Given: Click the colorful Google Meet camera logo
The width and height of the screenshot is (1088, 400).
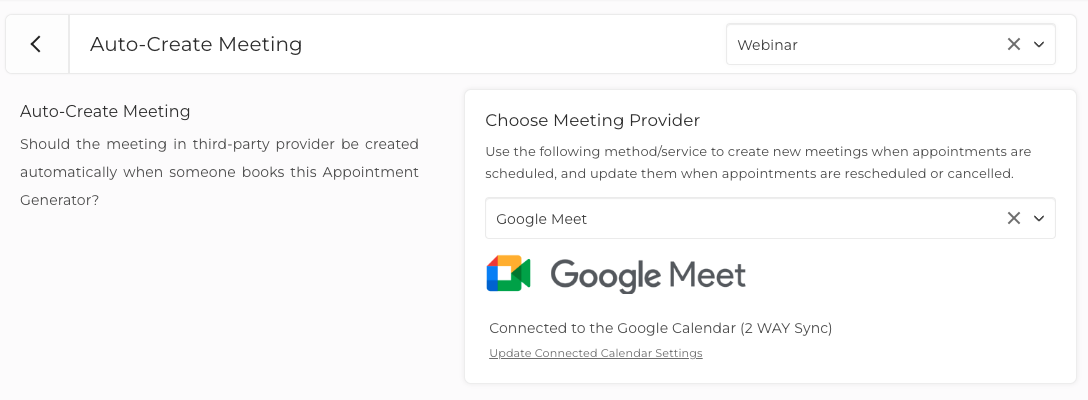Looking at the screenshot, I should pos(508,274).
